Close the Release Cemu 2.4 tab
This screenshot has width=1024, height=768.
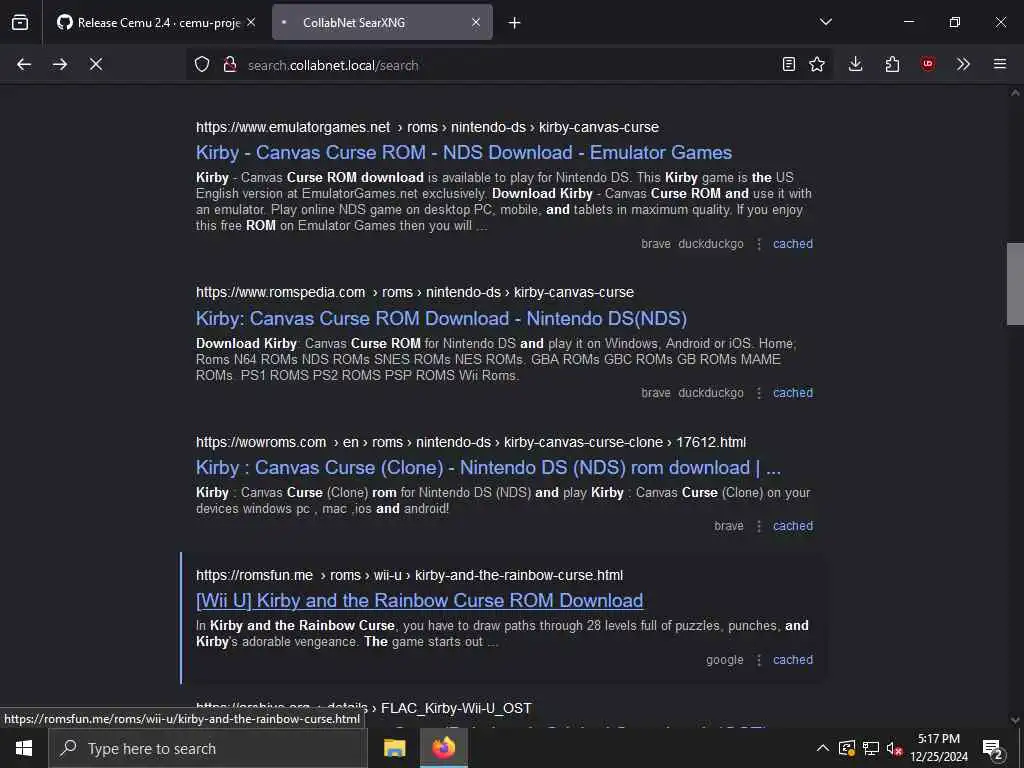pyautogui.click(x=251, y=22)
